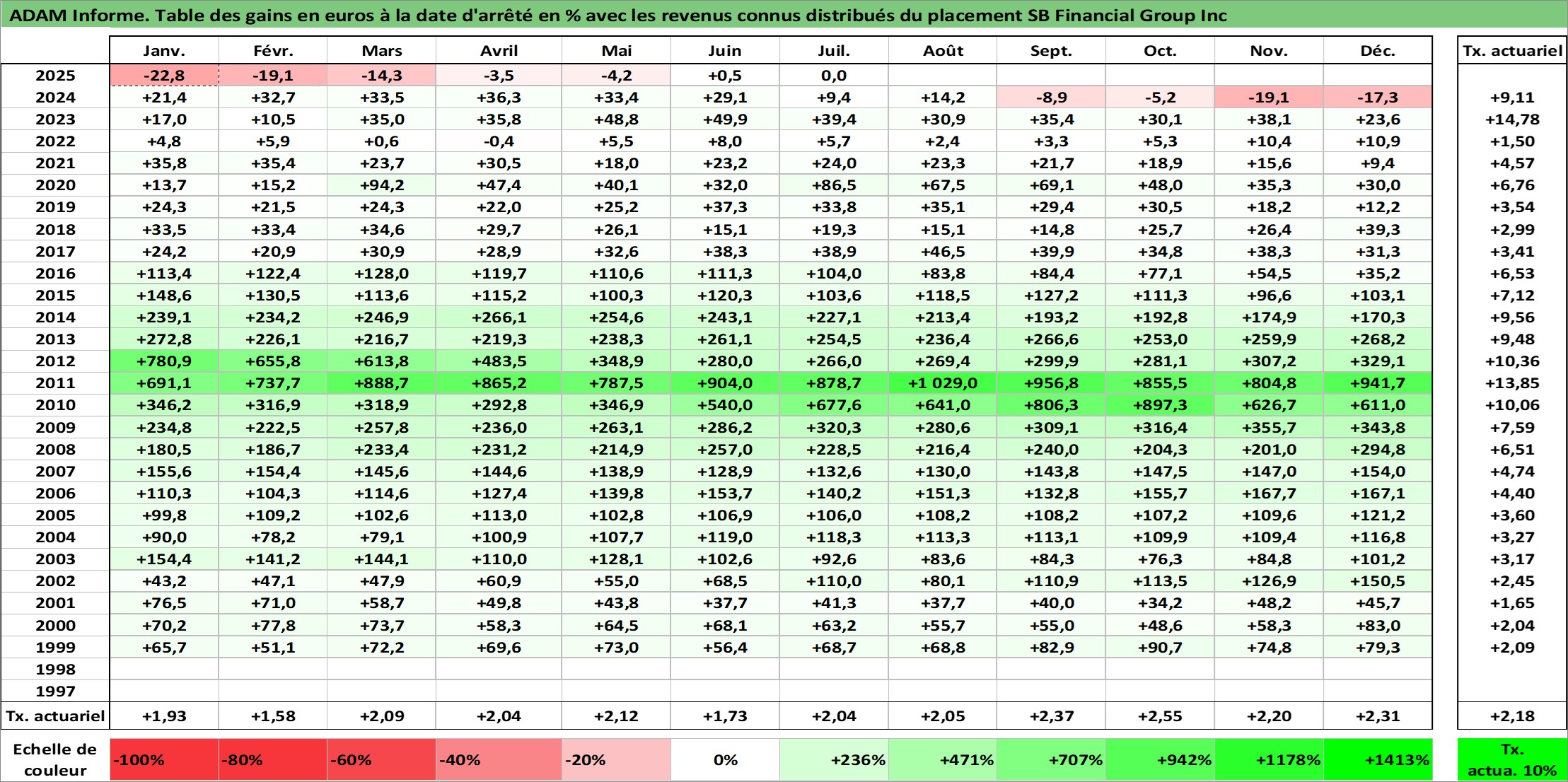1568x782 pixels.
Task: Select the 'Tx. actuariel' bottom row label
Action: click(x=55, y=716)
